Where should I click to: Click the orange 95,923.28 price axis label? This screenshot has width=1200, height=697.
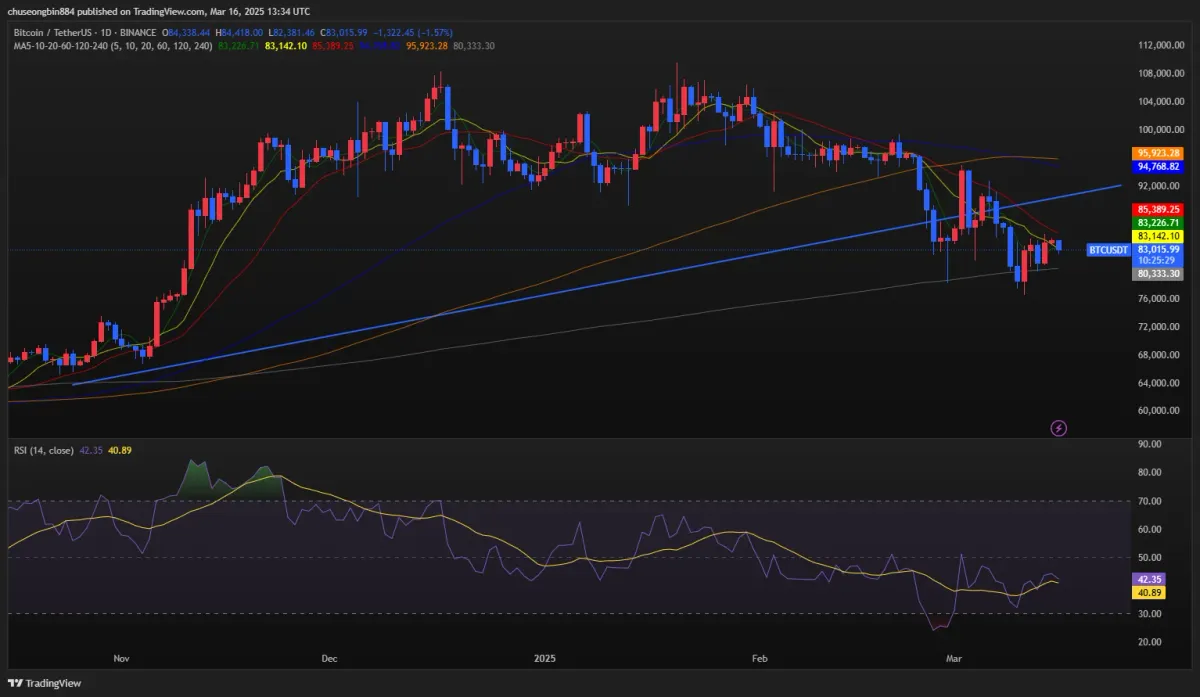[1157, 153]
